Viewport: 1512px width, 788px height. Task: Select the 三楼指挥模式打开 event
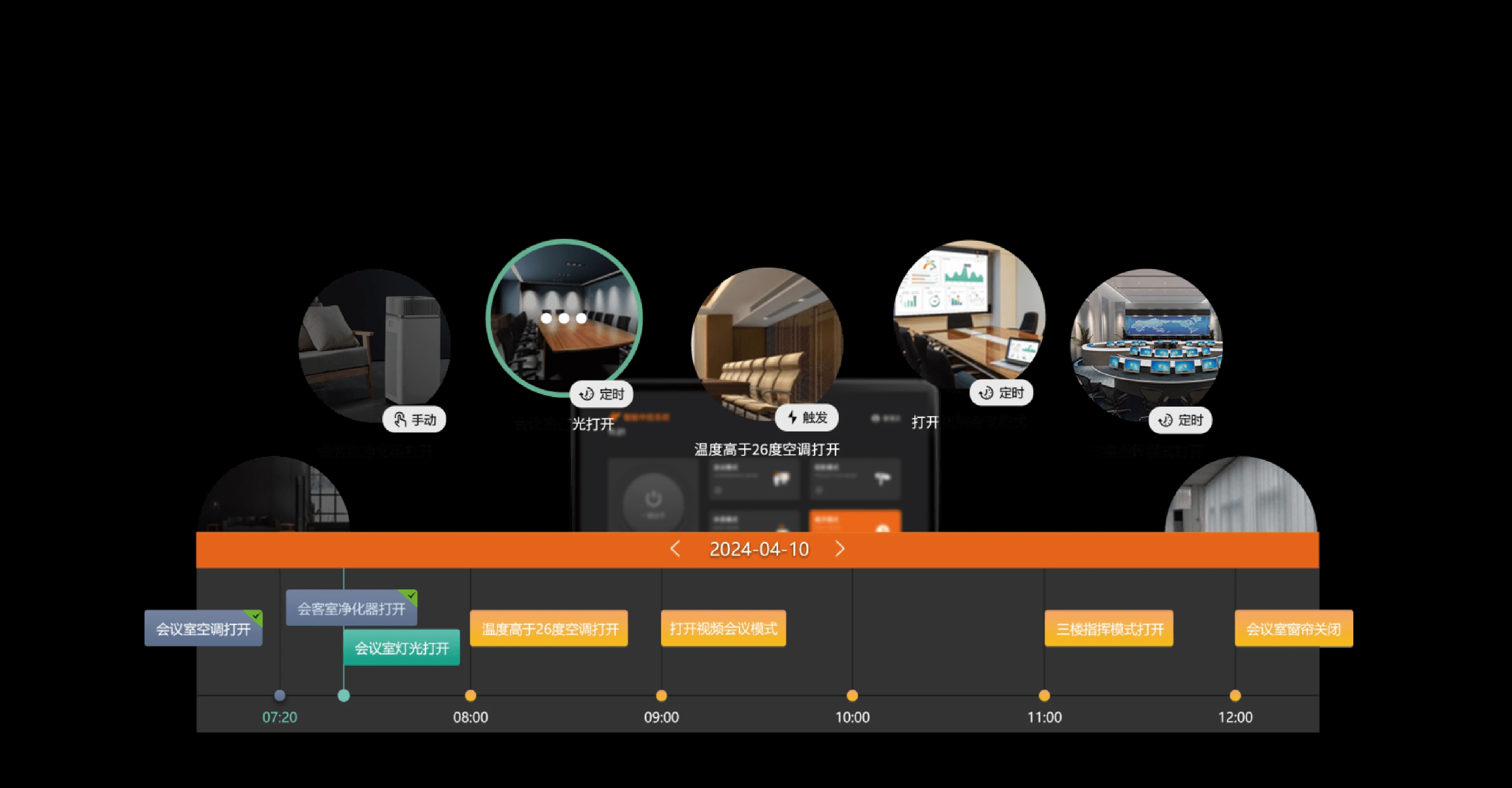[1109, 628]
